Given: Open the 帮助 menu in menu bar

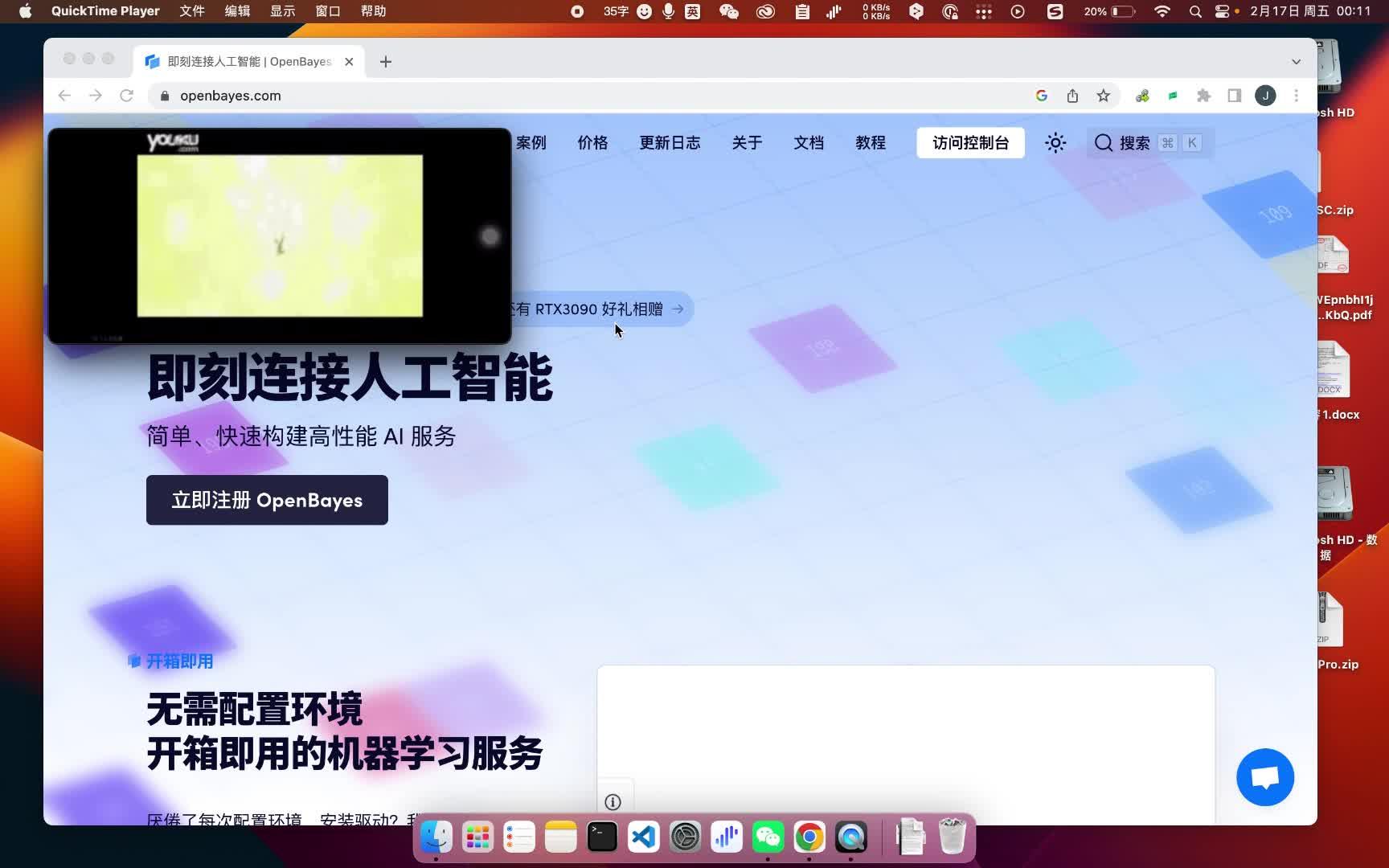Looking at the screenshot, I should point(374,11).
